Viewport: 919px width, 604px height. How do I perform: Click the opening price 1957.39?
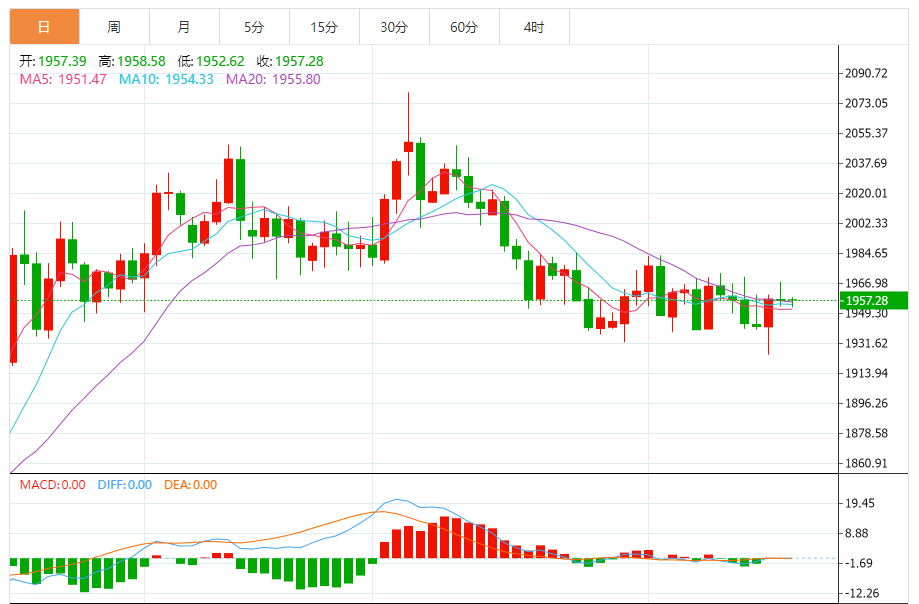pyautogui.click(x=62, y=61)
